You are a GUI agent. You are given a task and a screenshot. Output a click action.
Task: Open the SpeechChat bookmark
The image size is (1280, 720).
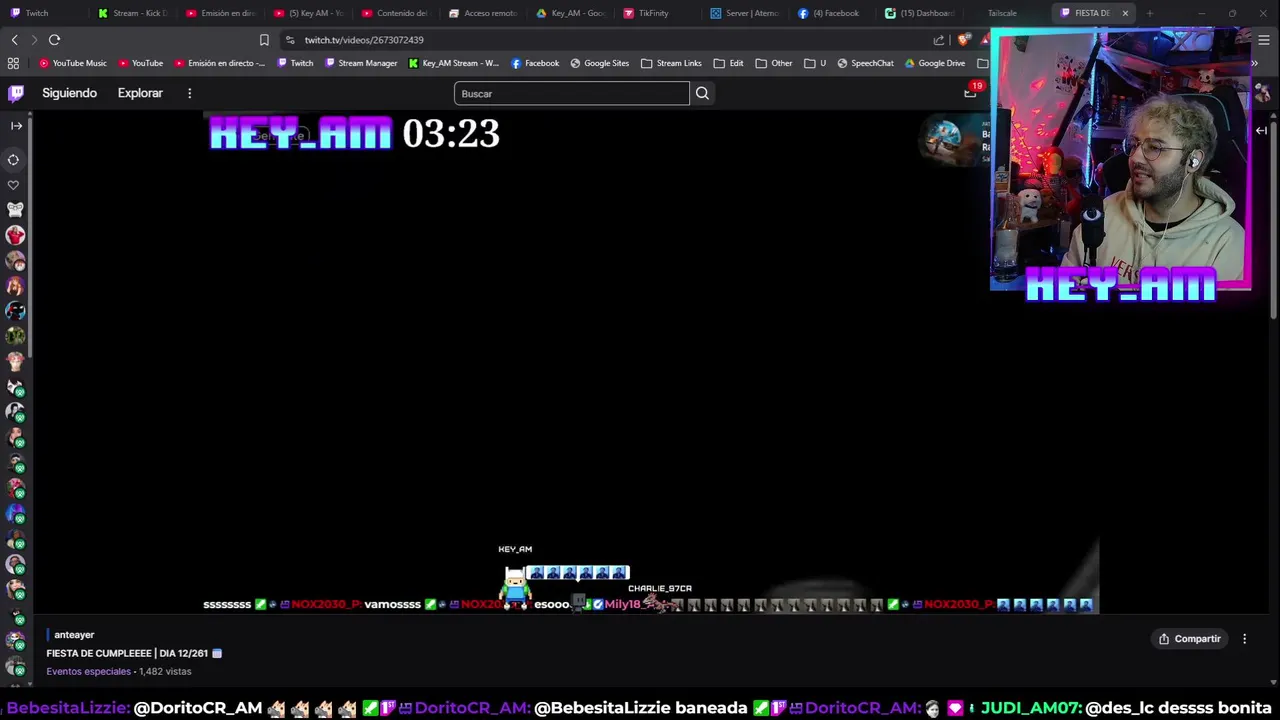(865, 63)
